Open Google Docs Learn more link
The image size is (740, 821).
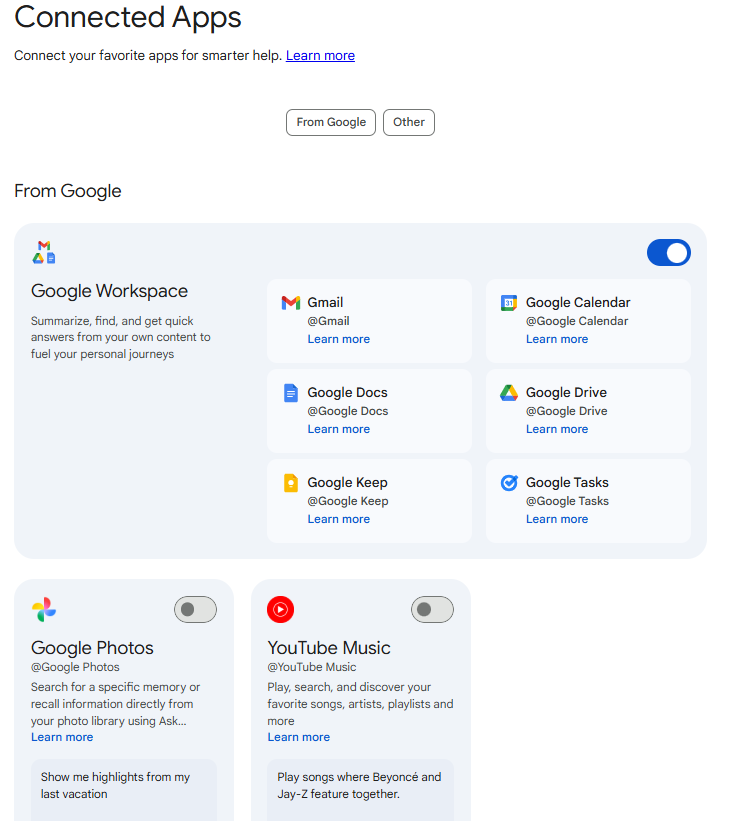(338, 429)
